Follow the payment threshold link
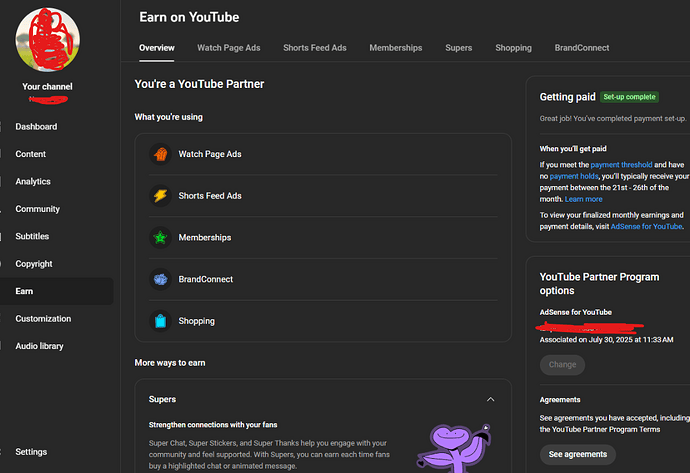The height and width of the screenshot is (473, 690). click(621, 165)
